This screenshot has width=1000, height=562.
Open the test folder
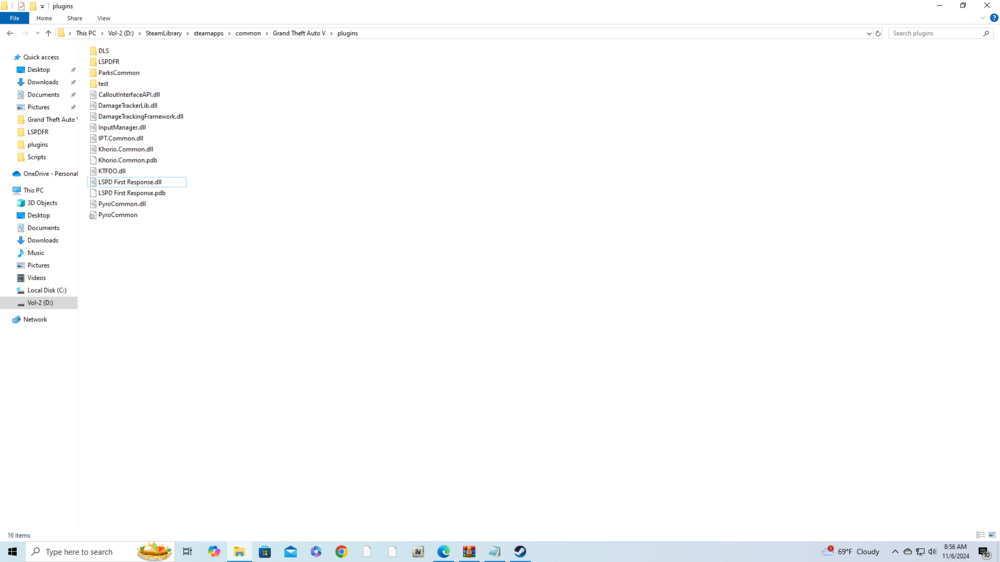point(99,84)
